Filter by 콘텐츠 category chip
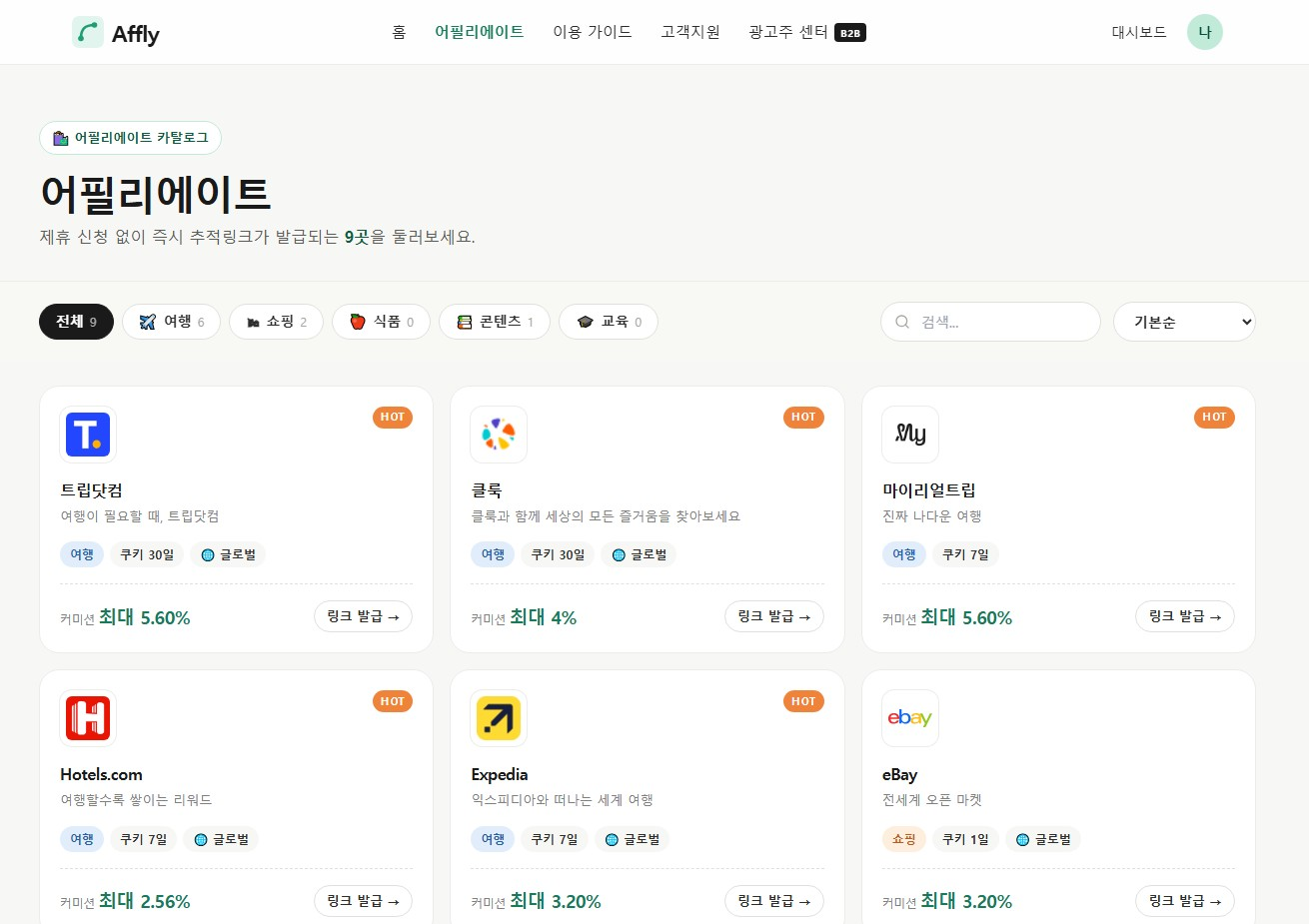This screenshot has width=1309, height=924. tap(494, 322)
